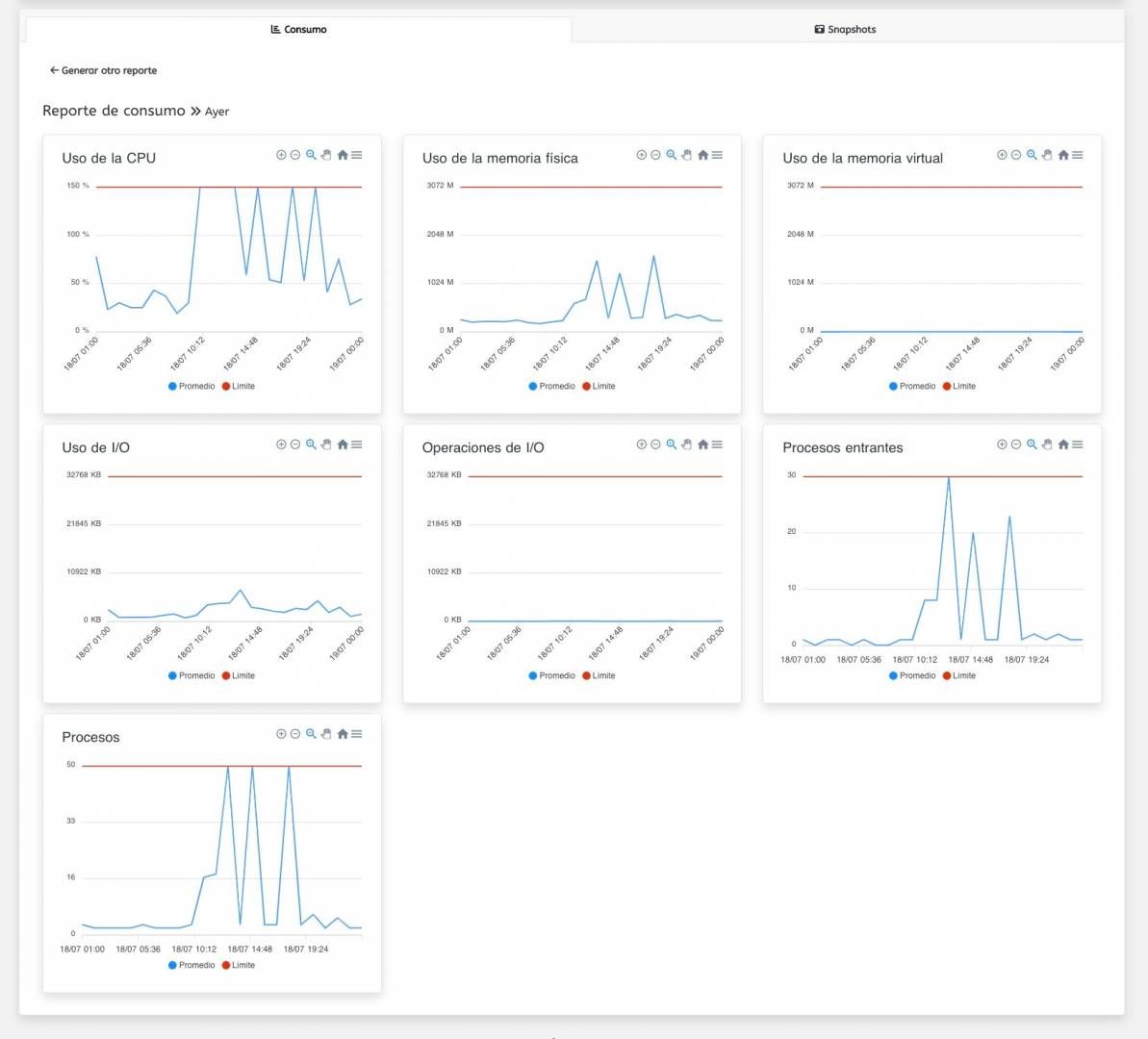Image resolution: width=1148 pixels, height=1039 pixels.
Task: Reset zoom on the Procesos entrantes chart
Action: [x=1063, y=444]
